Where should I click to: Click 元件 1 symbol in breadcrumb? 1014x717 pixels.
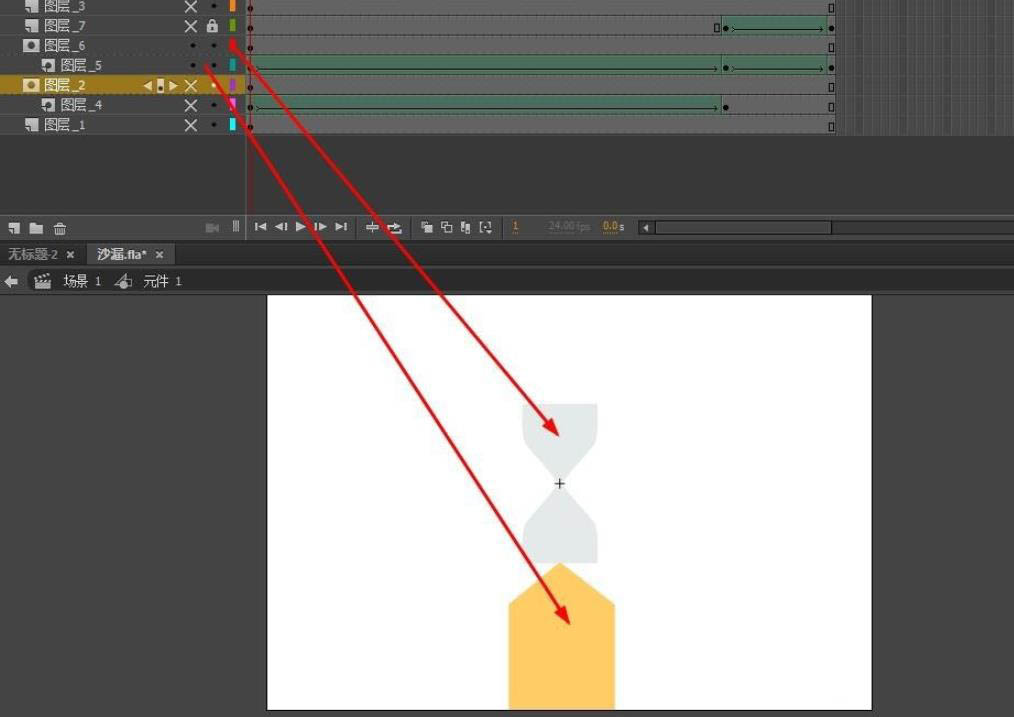tap(162, 281)
